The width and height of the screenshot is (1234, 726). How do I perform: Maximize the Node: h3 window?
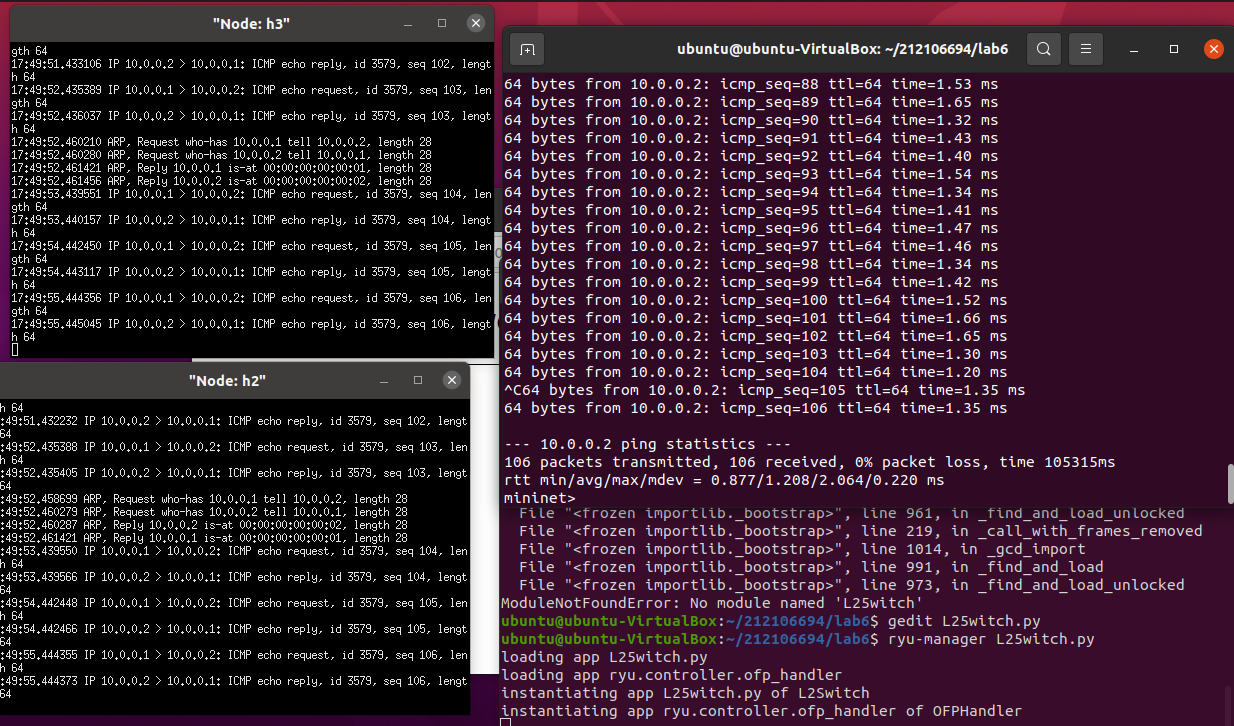point(442,22)
